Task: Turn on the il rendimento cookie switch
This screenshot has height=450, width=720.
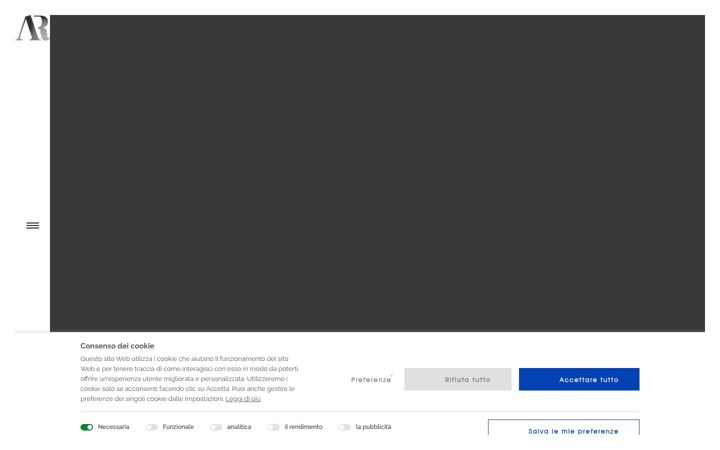Action: [274, 427]
